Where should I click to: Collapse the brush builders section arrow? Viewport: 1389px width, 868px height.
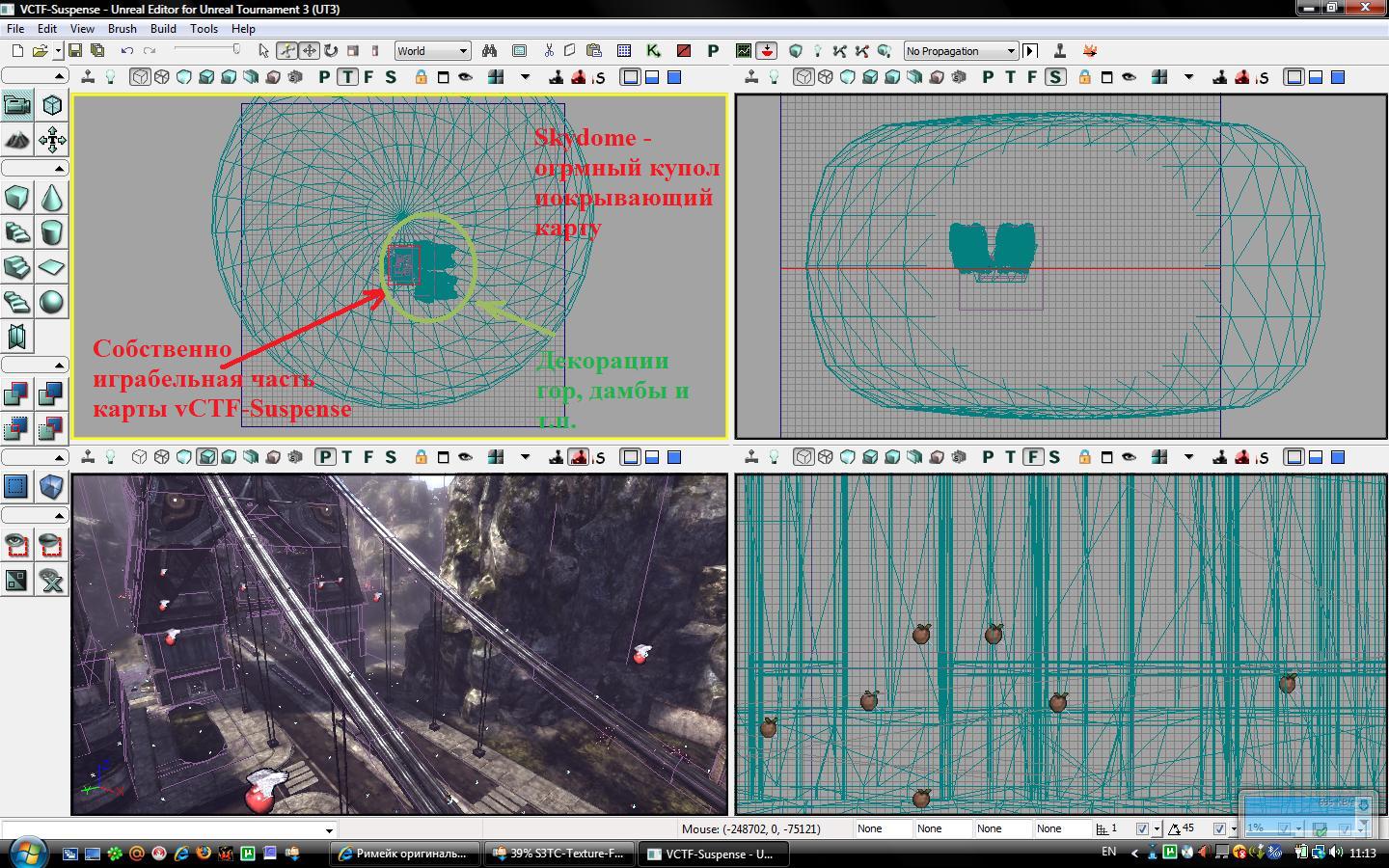click(59, 169)
